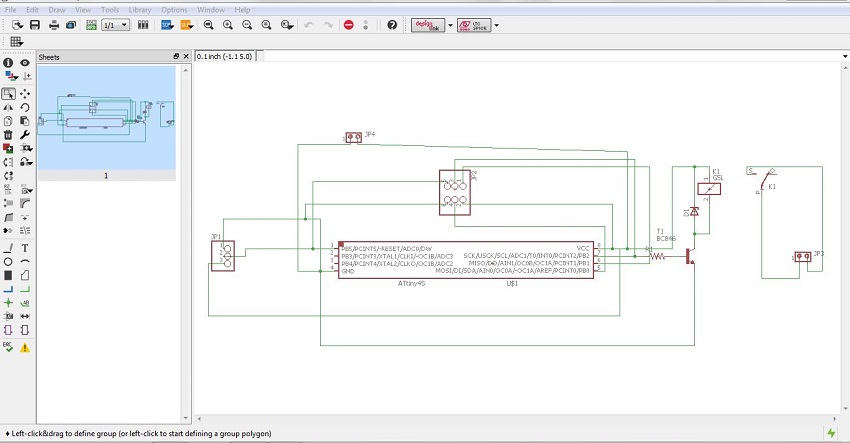Choose the Value tool dropdown
This screenshot has height=443, width=850.
(x=26, y=189)
